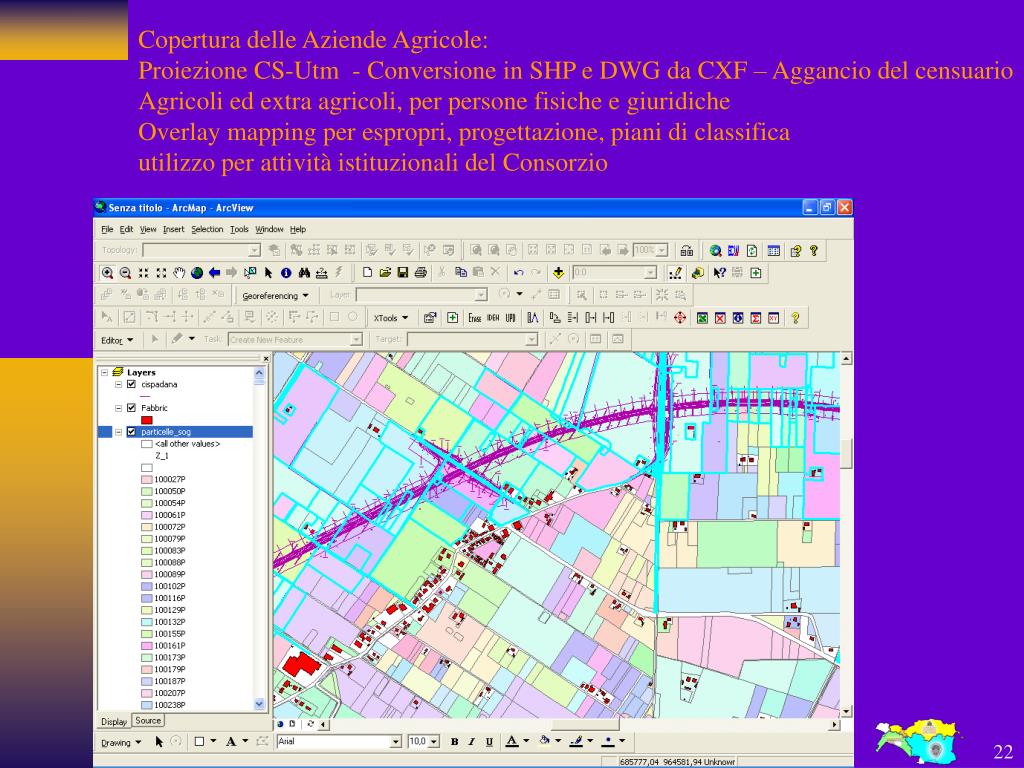Select the Zoom In tool
The height and width of the screenshot is (768, 1024).
[107, 273]
